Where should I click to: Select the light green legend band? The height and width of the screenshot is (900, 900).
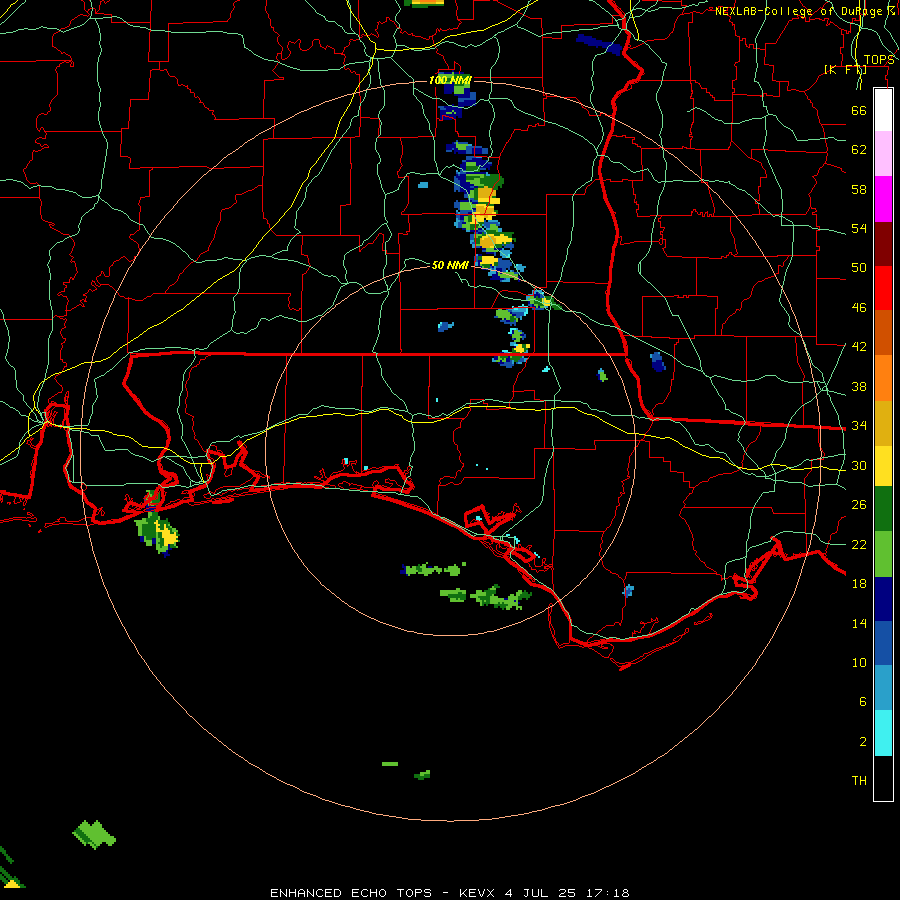point(883,554)
